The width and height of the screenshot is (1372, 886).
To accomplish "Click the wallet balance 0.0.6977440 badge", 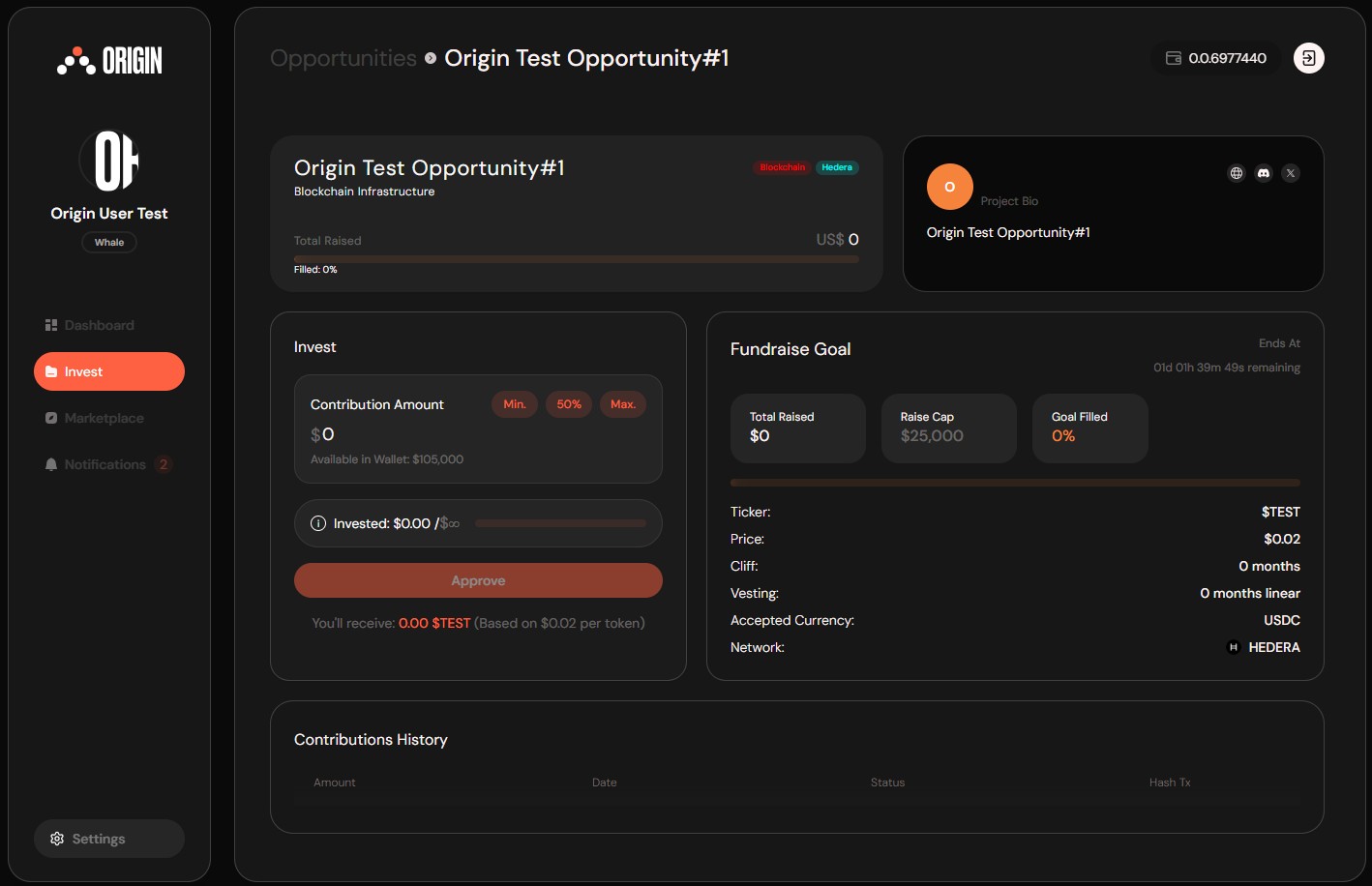I will pos(1215,58).
